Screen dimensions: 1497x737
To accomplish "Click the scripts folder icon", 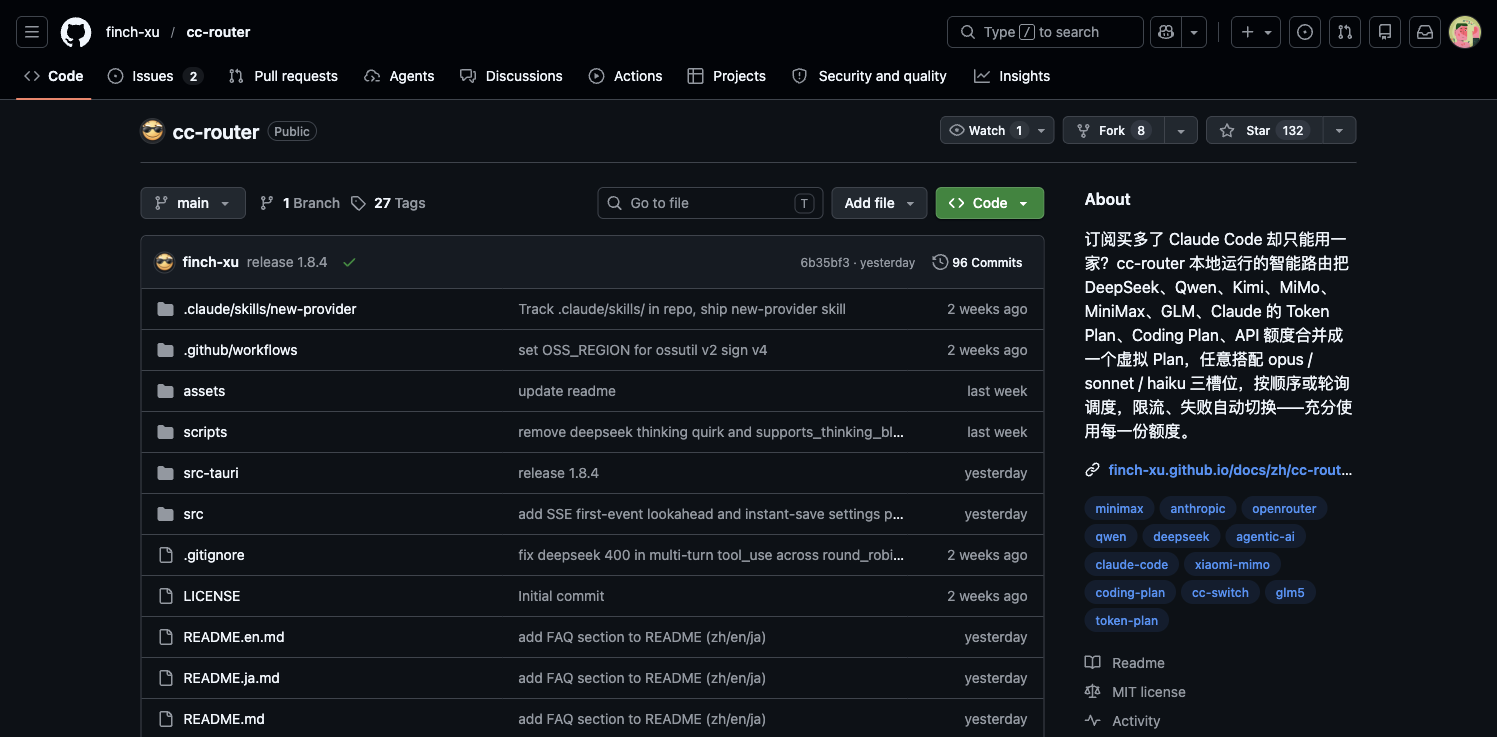I will 165,432.
